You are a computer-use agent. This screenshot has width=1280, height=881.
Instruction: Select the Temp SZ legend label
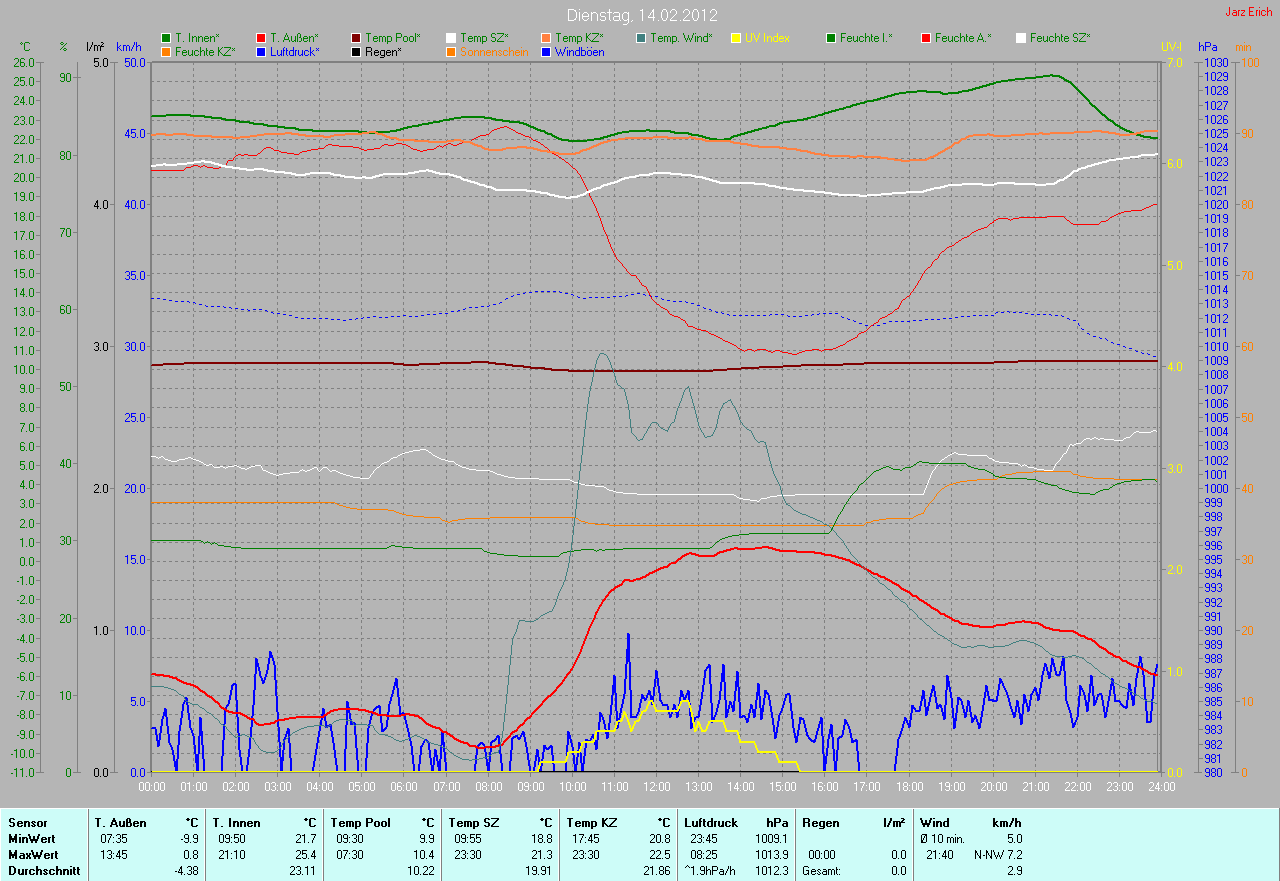[484, 38]
